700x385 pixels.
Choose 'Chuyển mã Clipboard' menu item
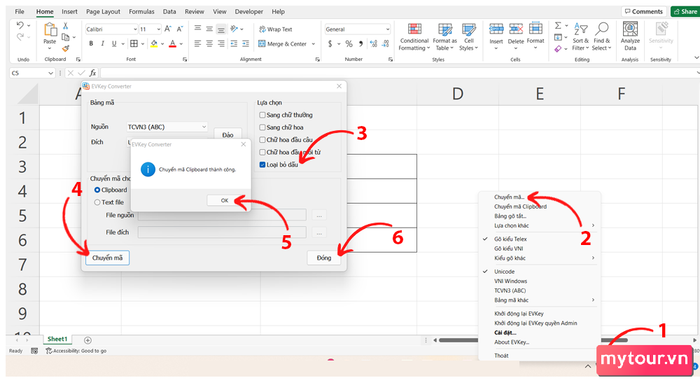click(520, 207)
